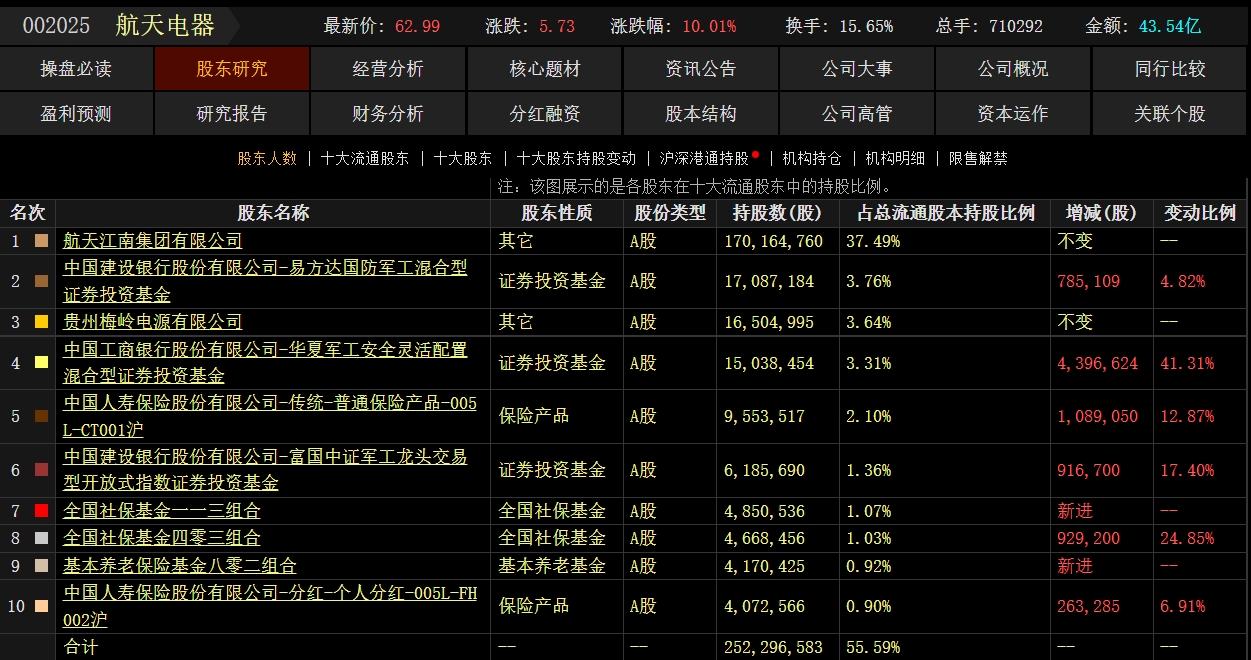This screenshot has height=660, width=1251.
Task: Go to 公司大事 tab
Action: tap(857, 69)
